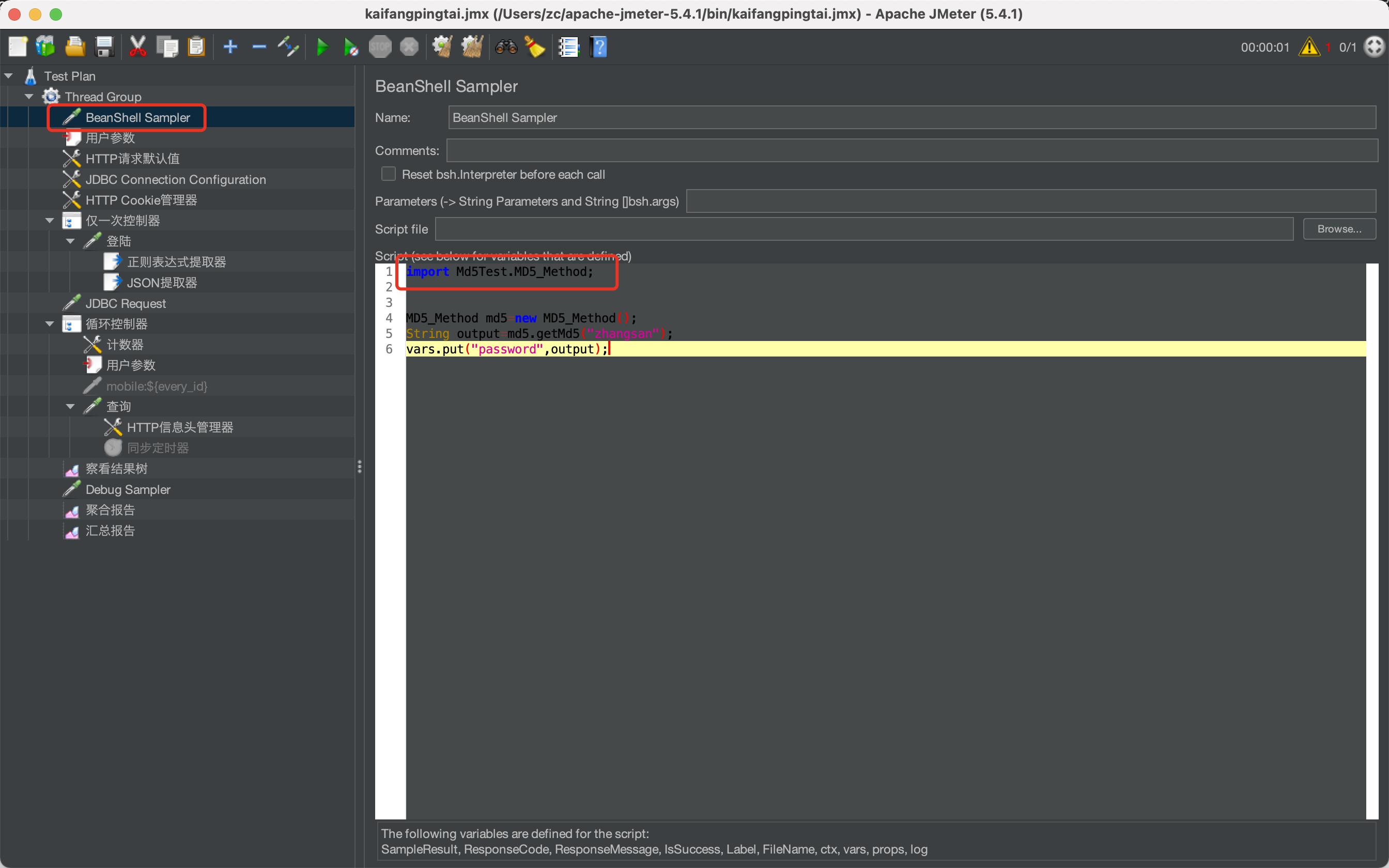Click the Clear All results icon
The image size is (1389, 868).
(472, 47)
